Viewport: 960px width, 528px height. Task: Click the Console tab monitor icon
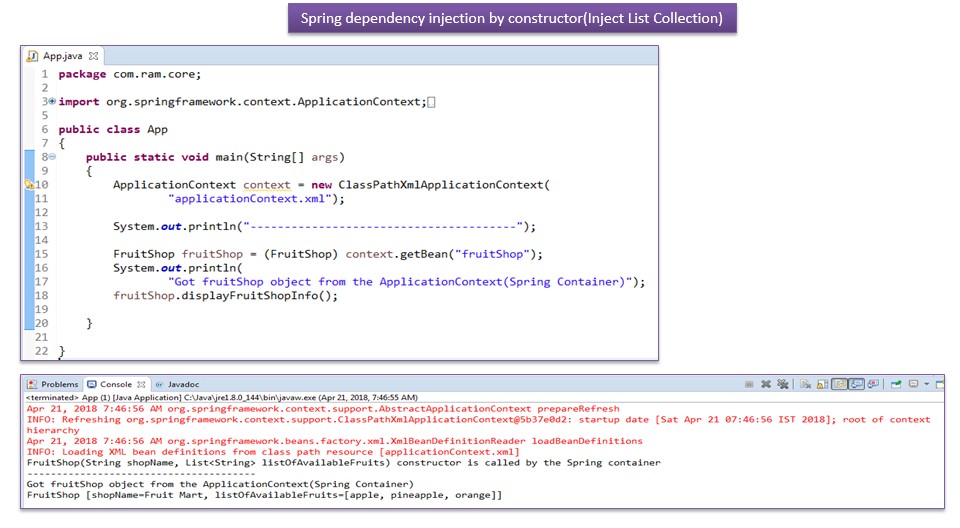(92, 384)
